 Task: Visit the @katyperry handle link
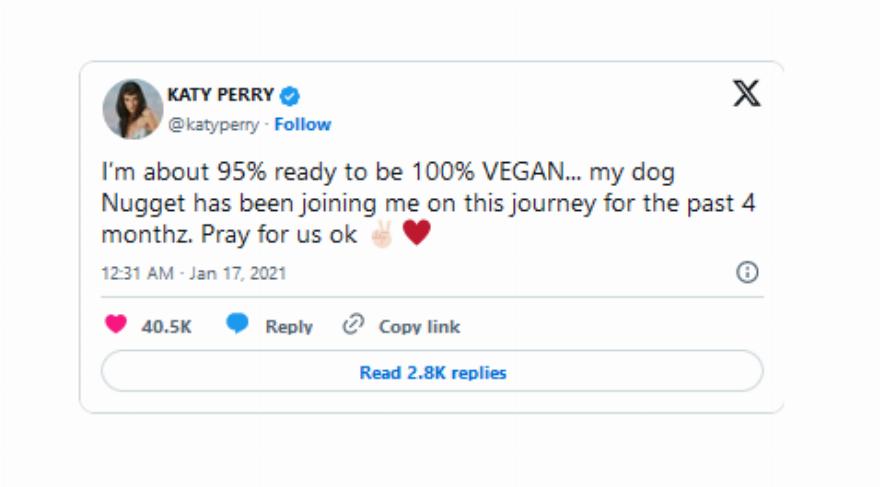213,125
